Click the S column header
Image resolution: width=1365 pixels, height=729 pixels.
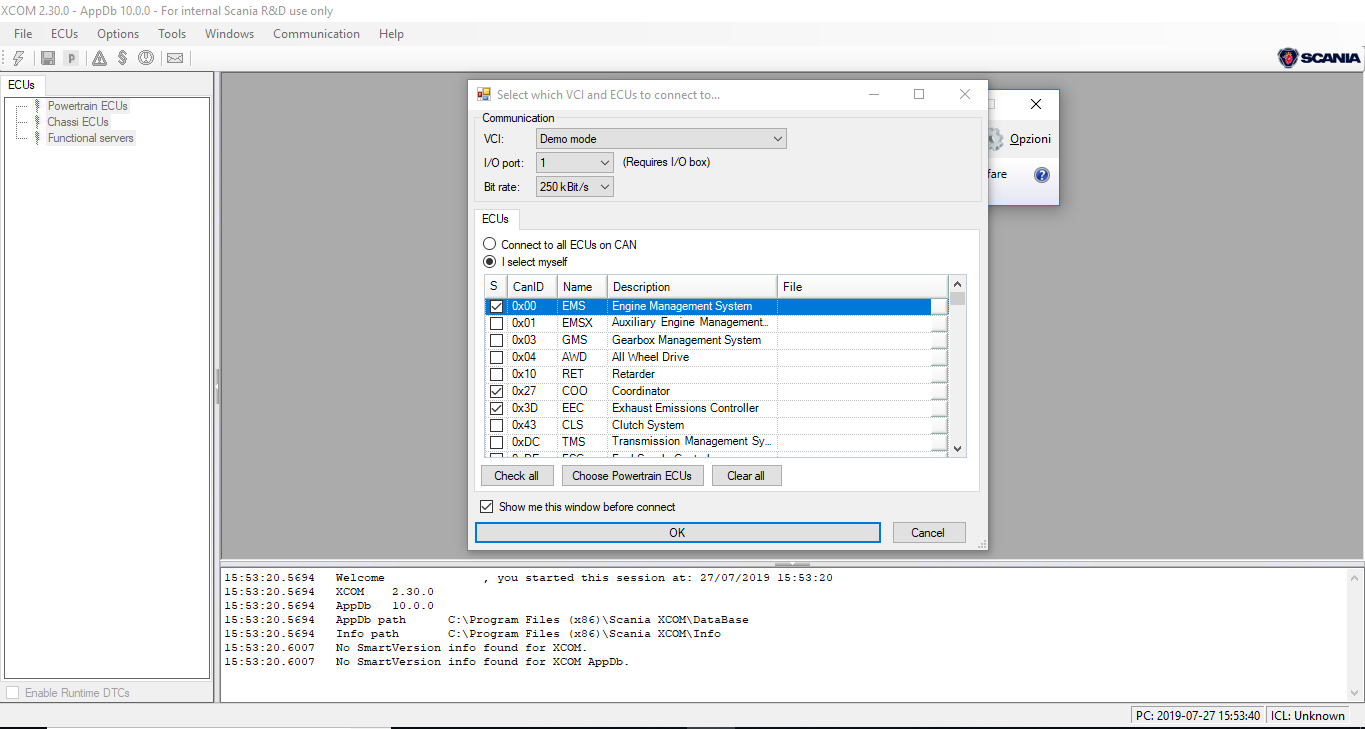(496, 287)
